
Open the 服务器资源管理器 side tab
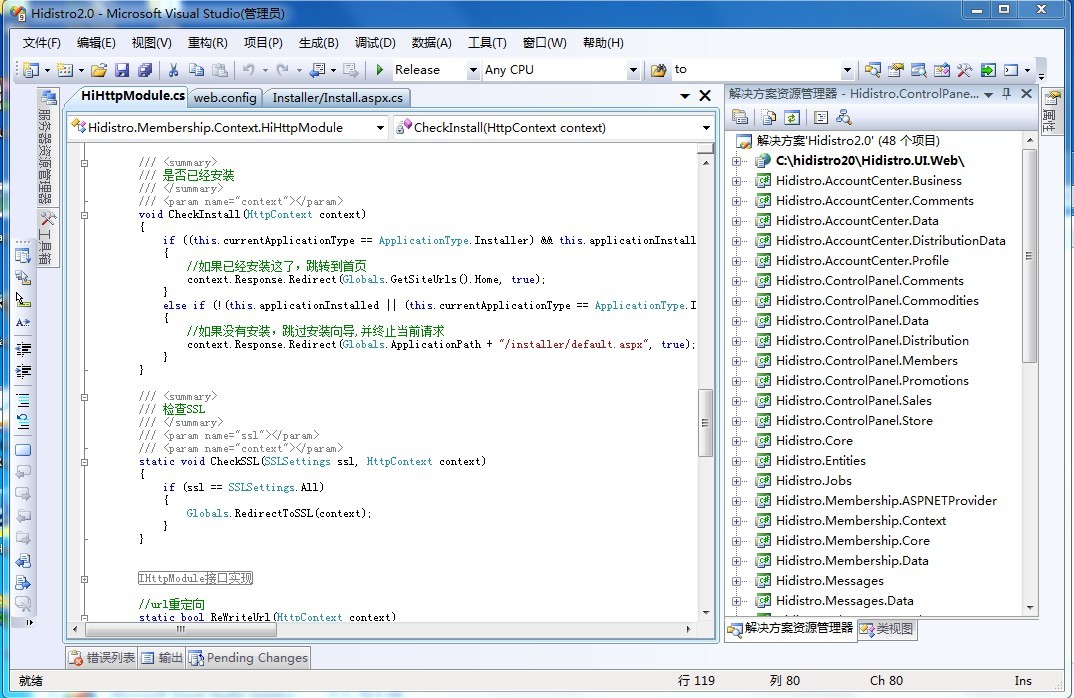tap(47, 147)
